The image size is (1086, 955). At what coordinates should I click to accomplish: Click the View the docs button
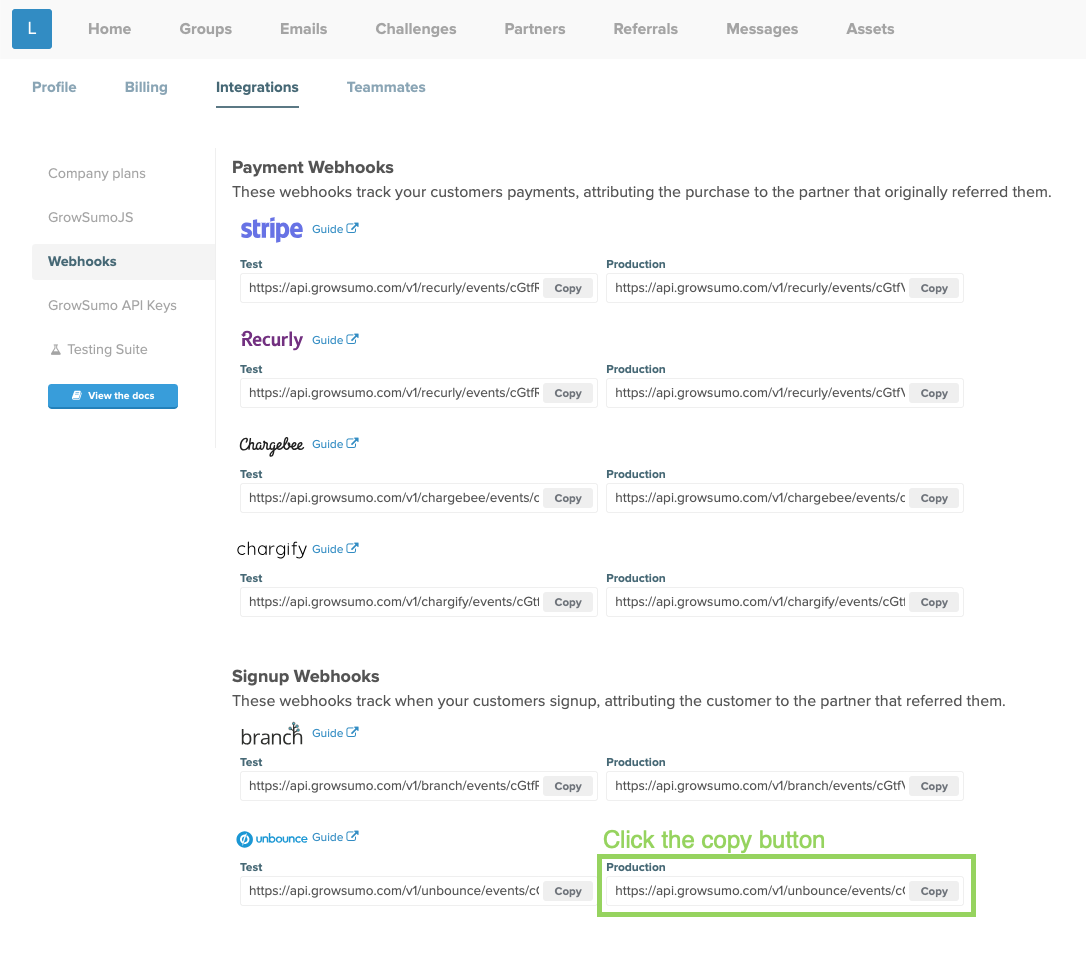(x=113, y=396)
